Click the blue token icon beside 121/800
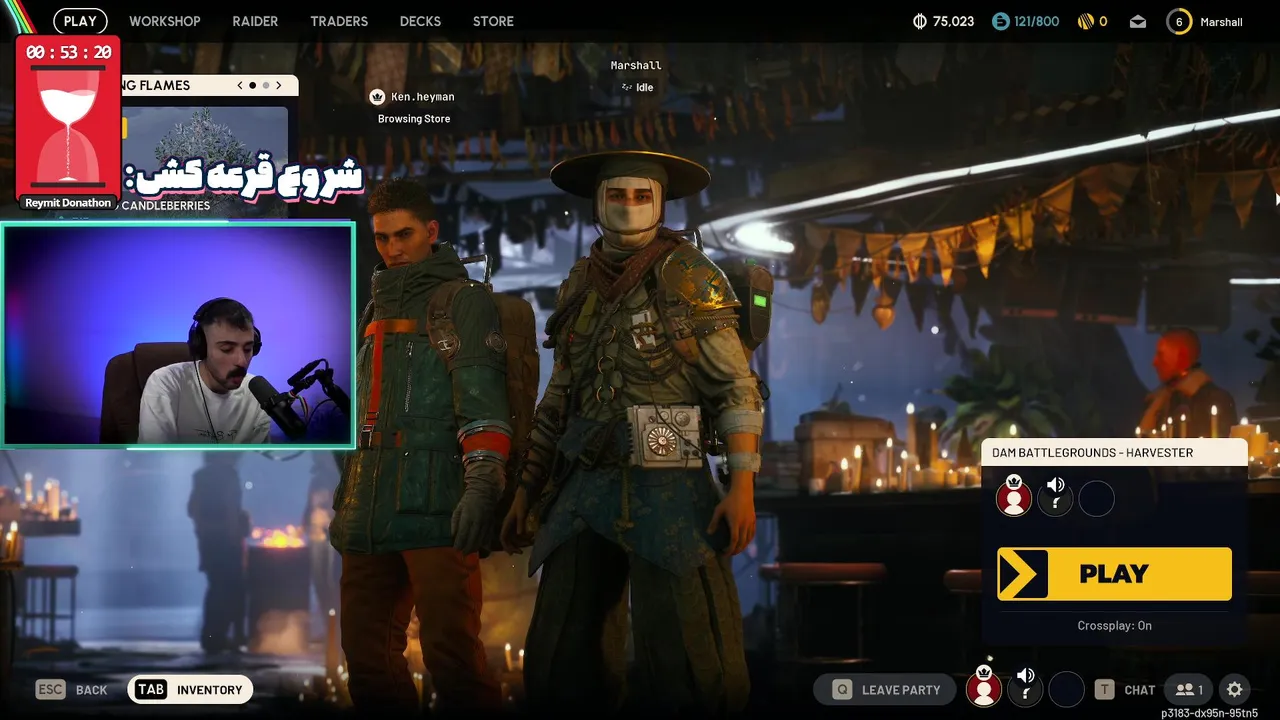The image size is (1280, 720). pos(1000,21)
